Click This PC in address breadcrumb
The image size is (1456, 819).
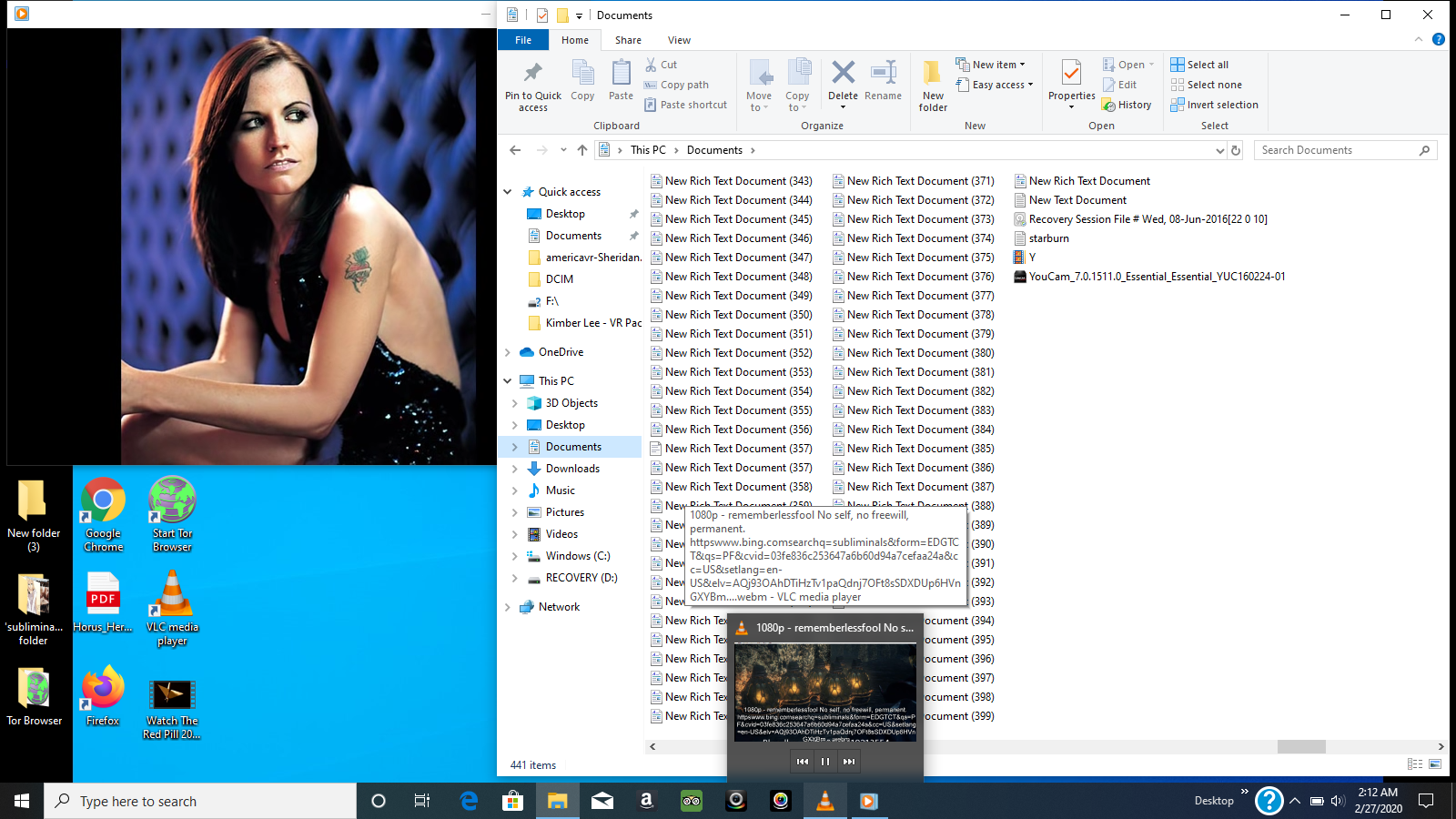(648, 150)
